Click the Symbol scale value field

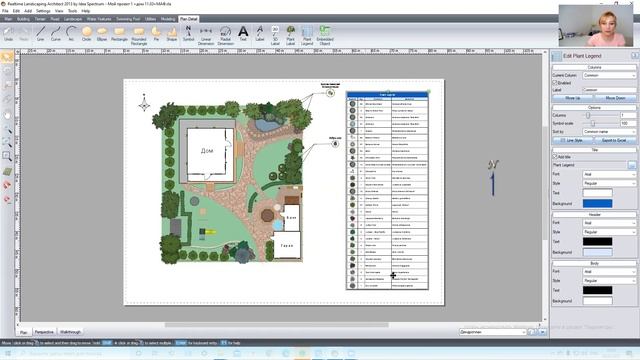628,123
